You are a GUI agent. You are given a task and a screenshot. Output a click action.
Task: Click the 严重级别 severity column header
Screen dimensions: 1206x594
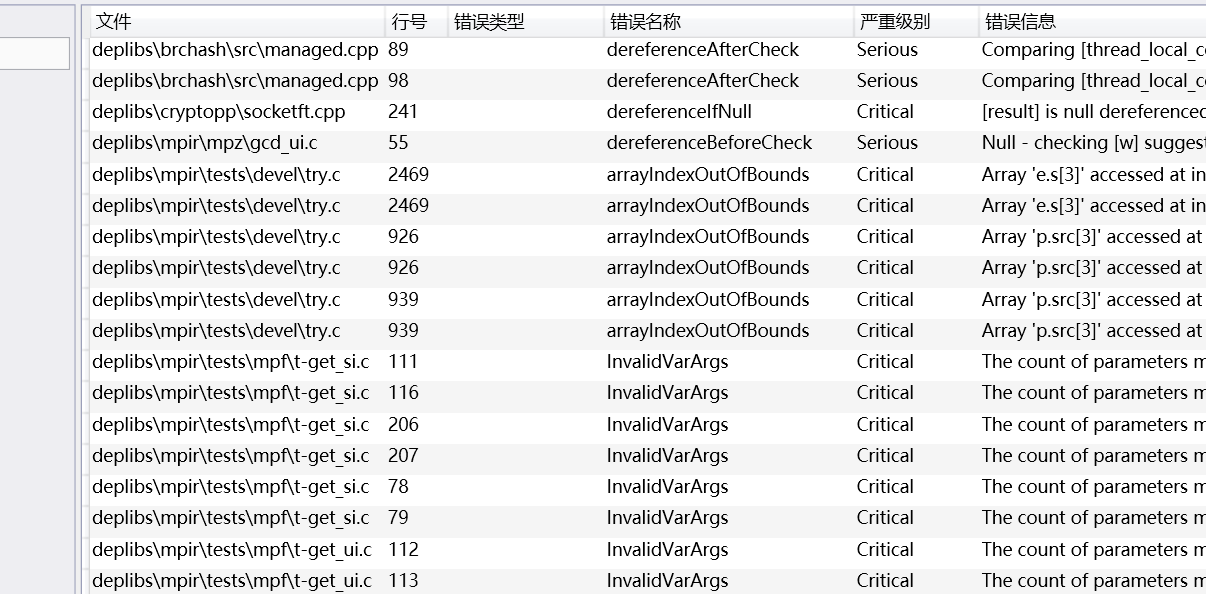[910, 21]
